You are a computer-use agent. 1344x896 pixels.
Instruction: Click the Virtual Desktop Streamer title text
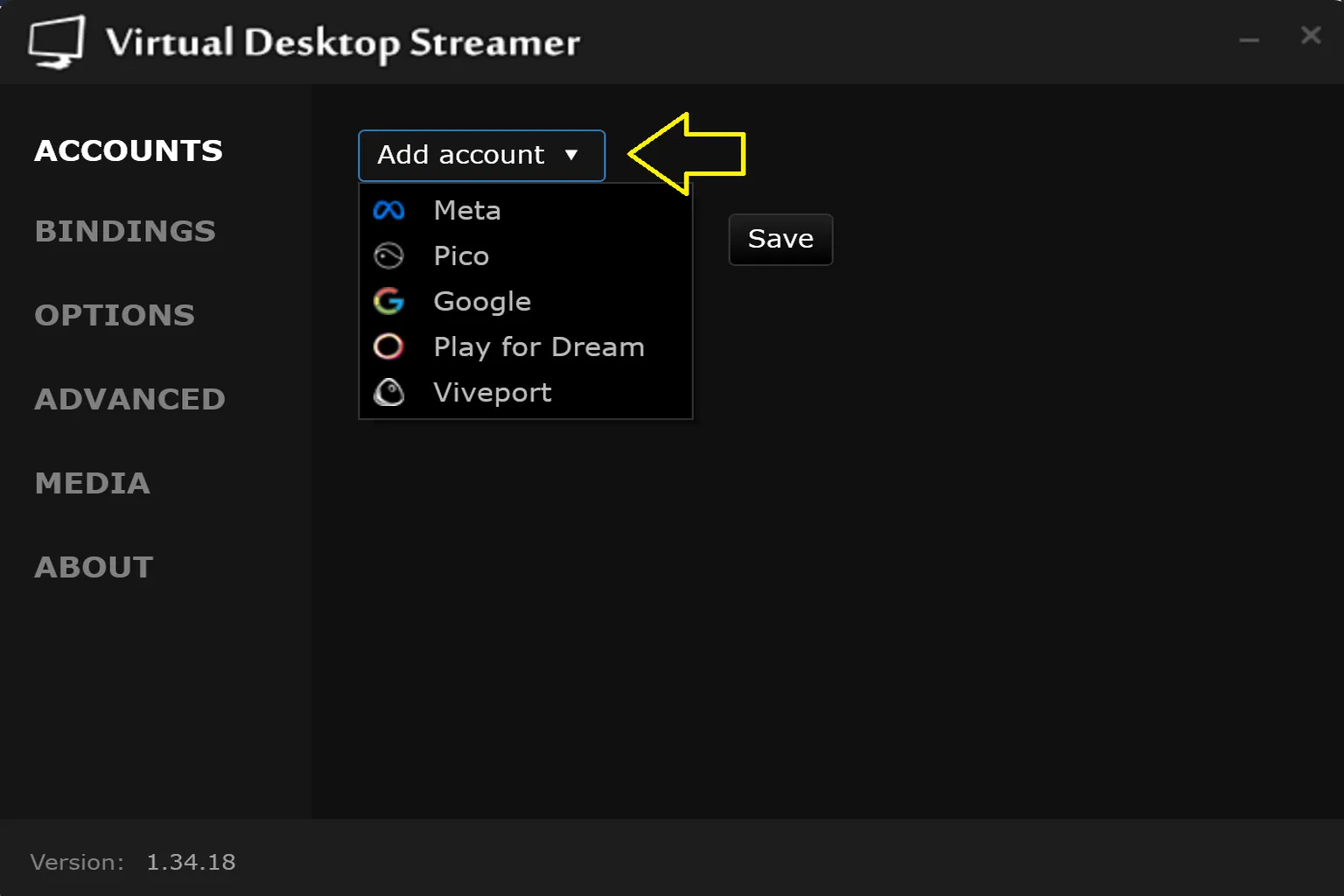[343, 42]
